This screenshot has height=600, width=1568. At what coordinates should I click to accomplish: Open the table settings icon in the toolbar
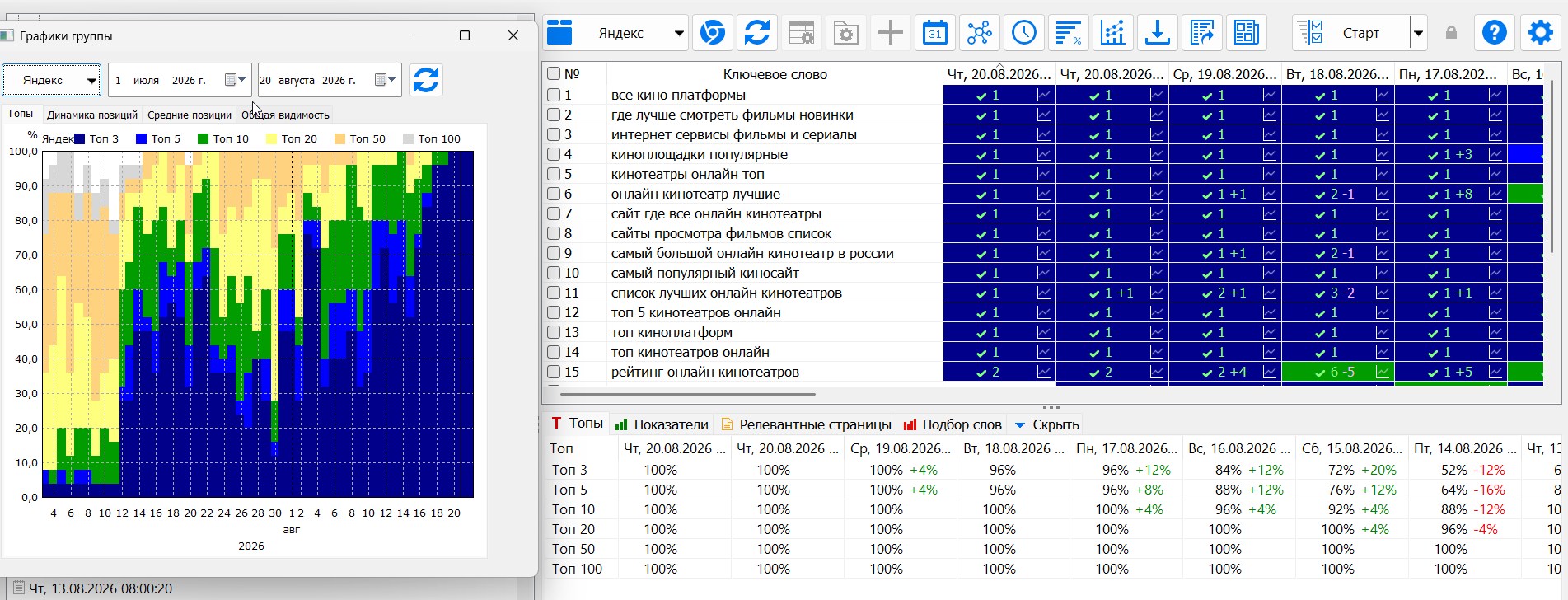(x=802, y=34)
